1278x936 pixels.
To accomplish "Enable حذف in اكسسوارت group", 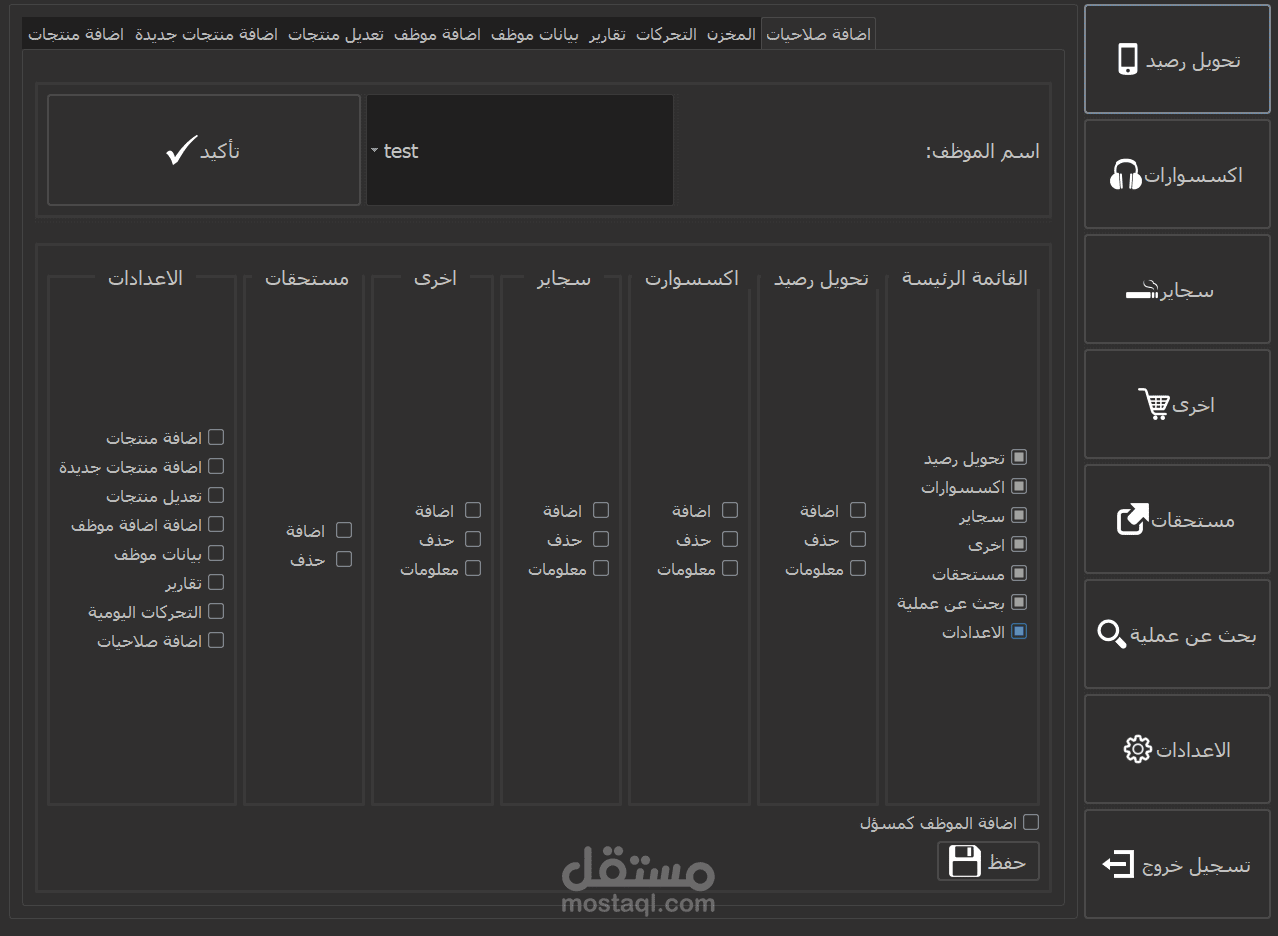I will pyautogui.click(x=730, y=539).
